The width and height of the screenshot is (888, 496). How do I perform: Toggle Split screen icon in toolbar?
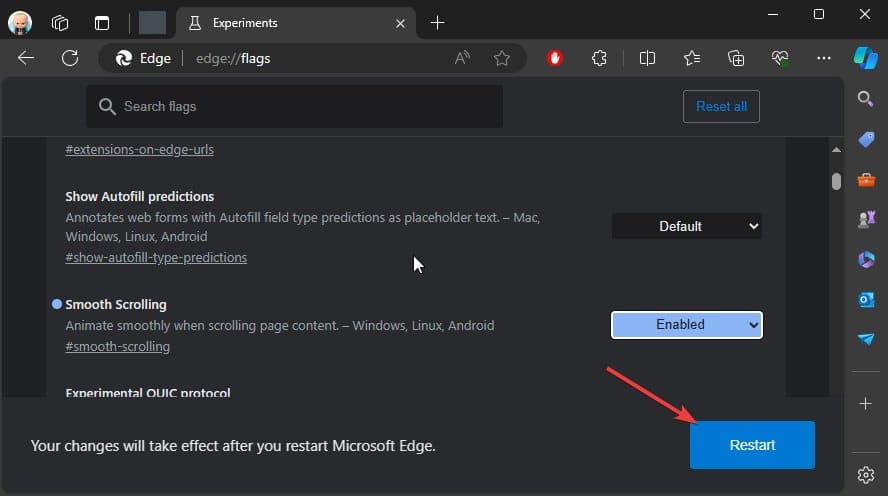click(x=647, y=58)
